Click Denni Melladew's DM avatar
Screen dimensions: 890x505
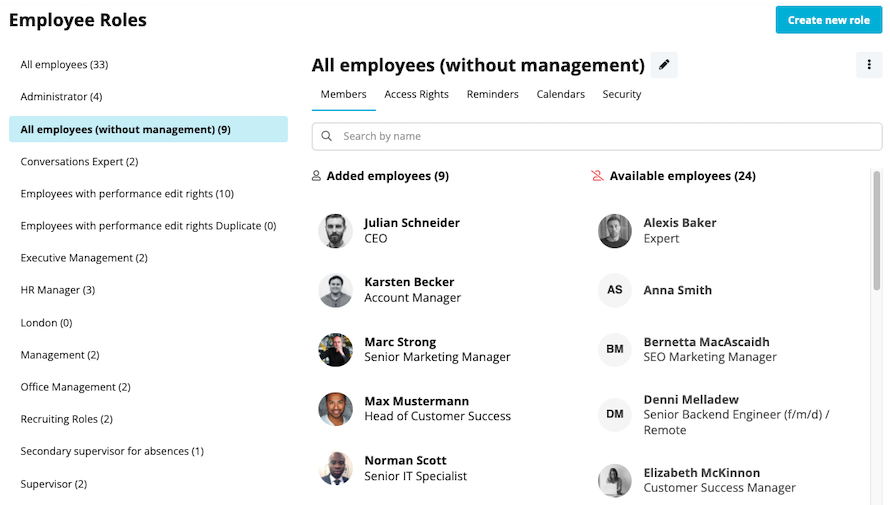tap(615, 414)
